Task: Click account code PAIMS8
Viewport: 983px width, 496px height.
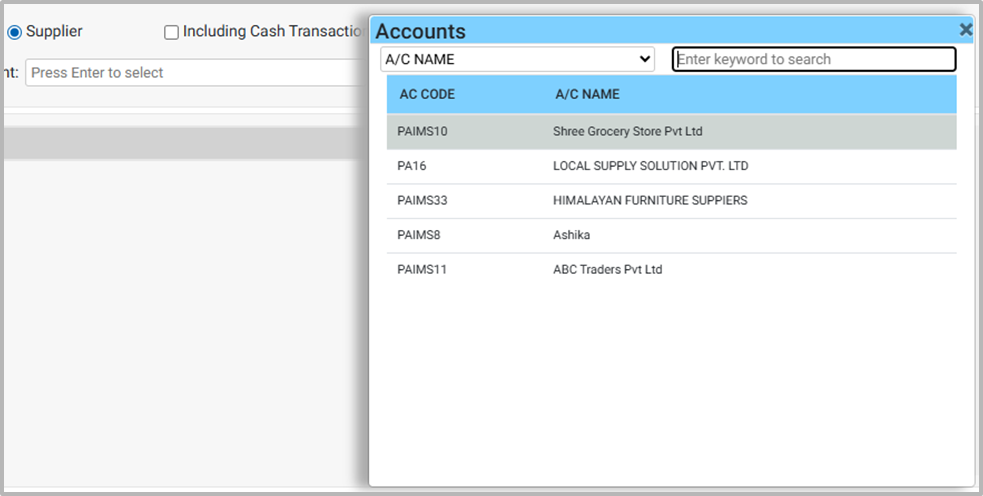Action: [x=418, y=235]
